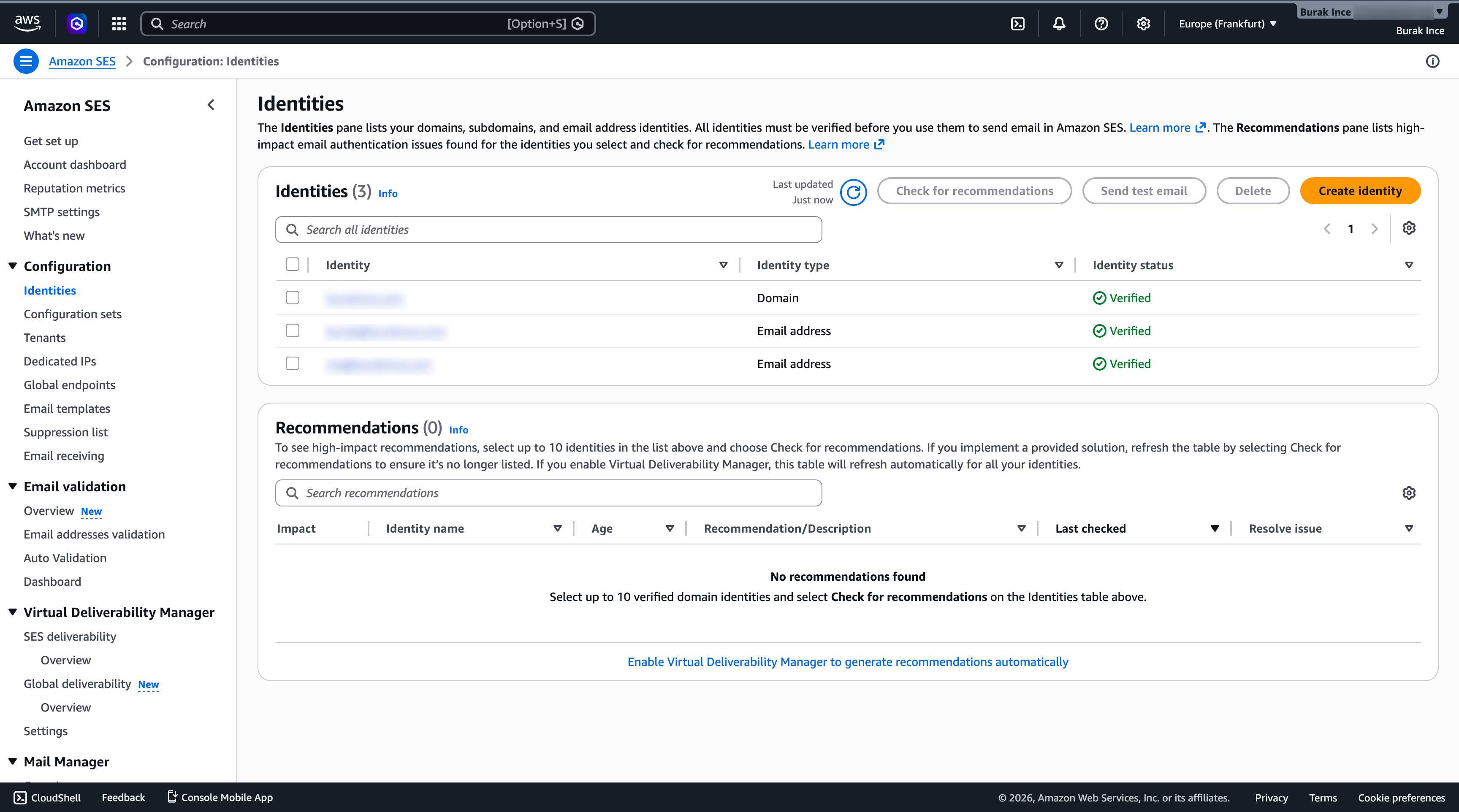Open the notifications bell
Screen dimensions: 1459x812
pyautogui.click(x=1059, y=23)
